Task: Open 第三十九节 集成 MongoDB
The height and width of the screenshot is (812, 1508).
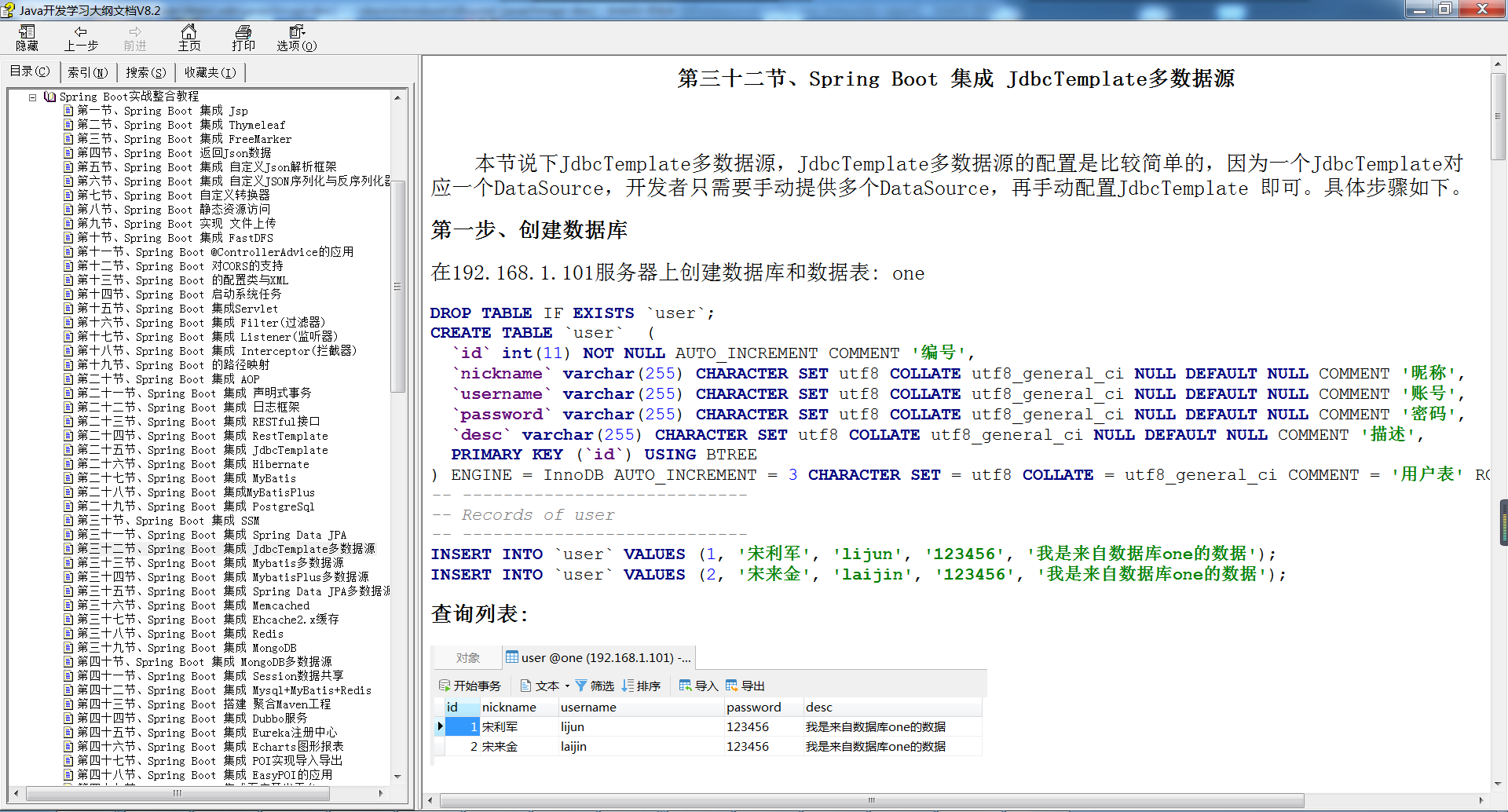Action: [187, 648]
